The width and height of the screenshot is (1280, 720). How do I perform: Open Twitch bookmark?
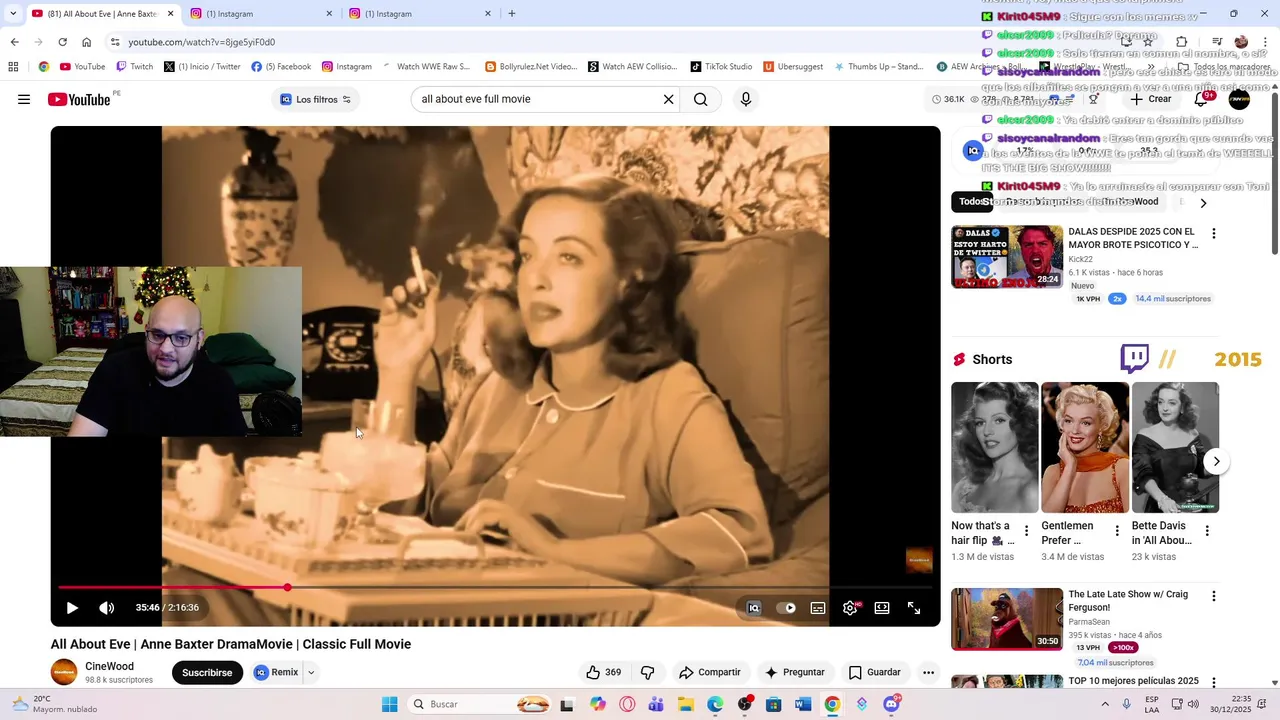pyautogui.click(x=135, y=67)
